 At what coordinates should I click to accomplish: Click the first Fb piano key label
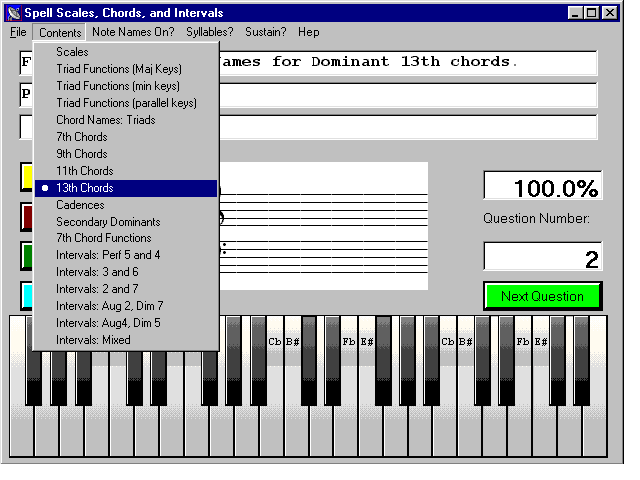coord(349,342)
